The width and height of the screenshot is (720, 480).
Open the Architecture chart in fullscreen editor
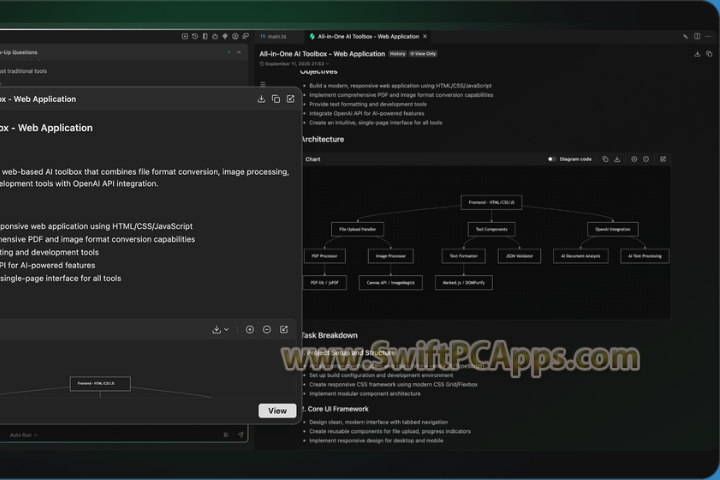[663, 159]
